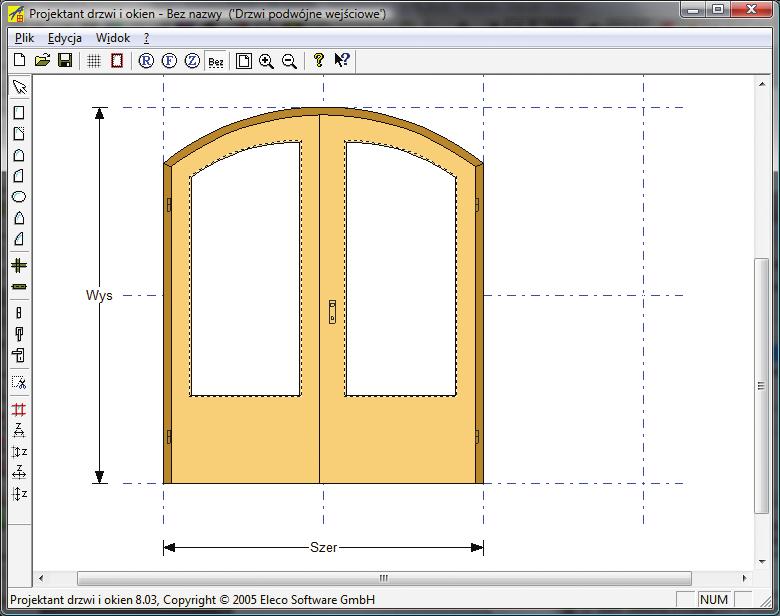Click Z horizontal cross-arrows tool
Screen dimensions: 780x616
point(19,472)
